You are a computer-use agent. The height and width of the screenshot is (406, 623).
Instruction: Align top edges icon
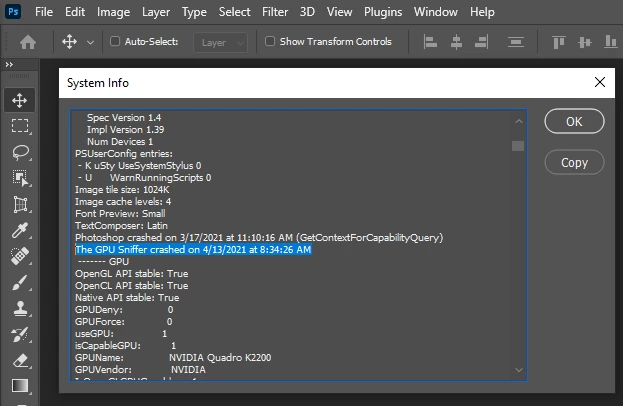[559, 42]
